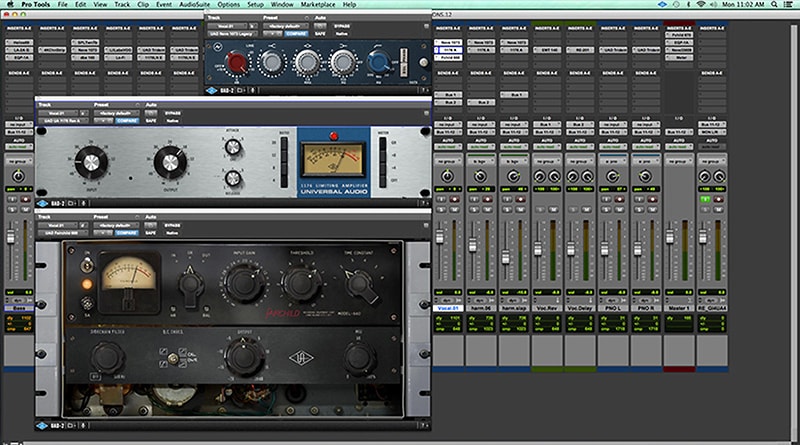Click COMPARE in the 1176 window
800x445 pixels.
127,121
